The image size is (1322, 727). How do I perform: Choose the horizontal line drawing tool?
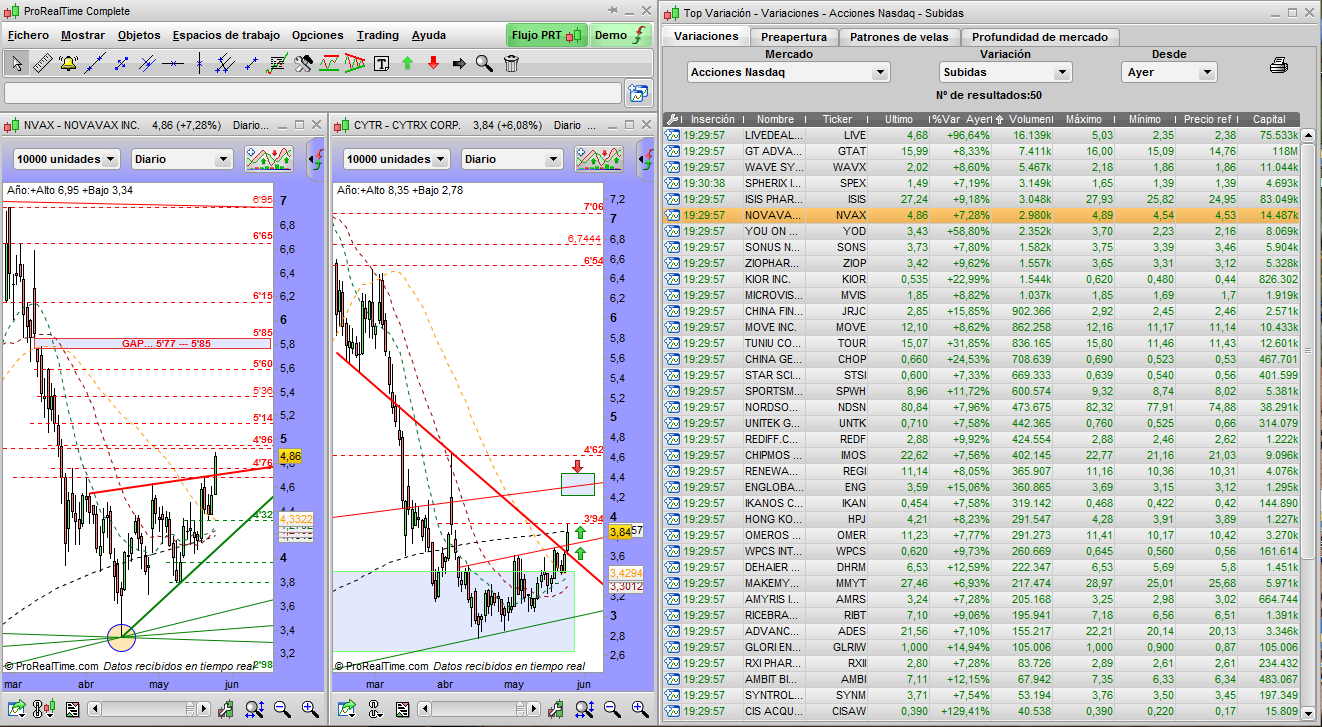coord(173,64)
